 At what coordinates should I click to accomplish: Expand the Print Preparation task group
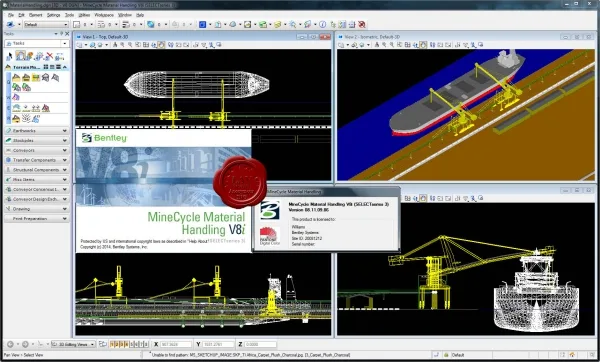click(x=36, y=219)
